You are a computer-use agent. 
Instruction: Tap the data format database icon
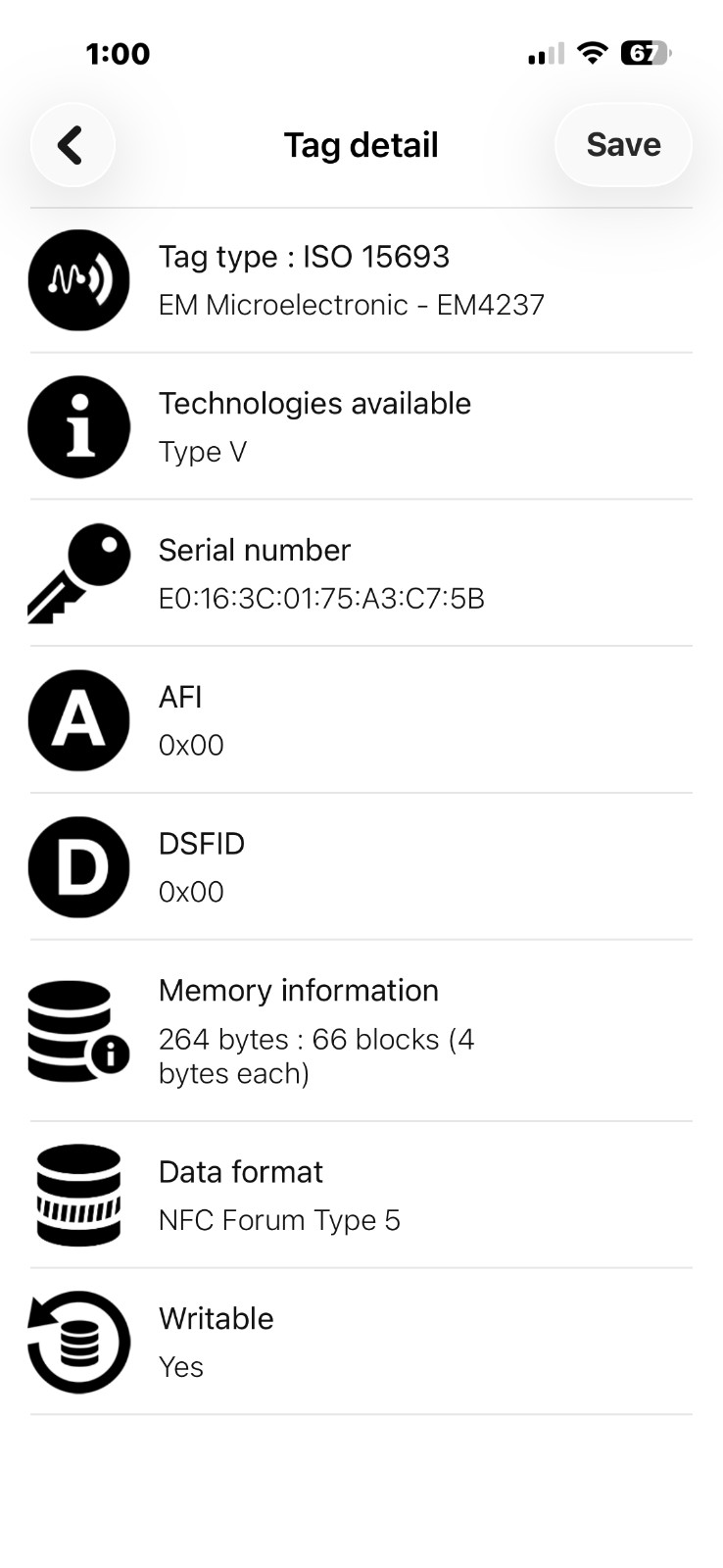coord(78,1196)
